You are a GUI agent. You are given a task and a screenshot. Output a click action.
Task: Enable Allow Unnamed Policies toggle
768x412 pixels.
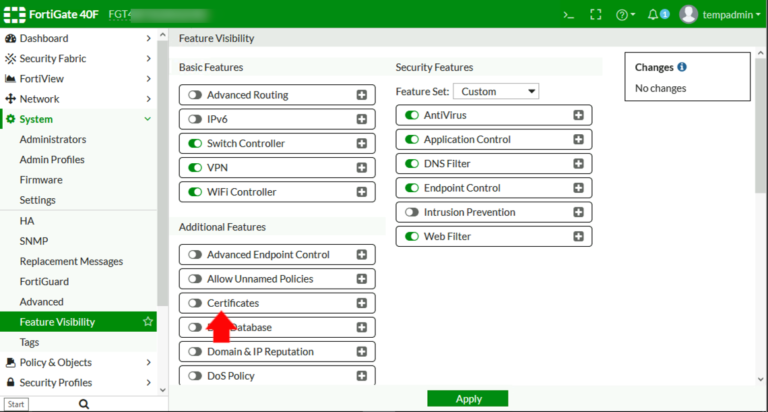[195, 279]
